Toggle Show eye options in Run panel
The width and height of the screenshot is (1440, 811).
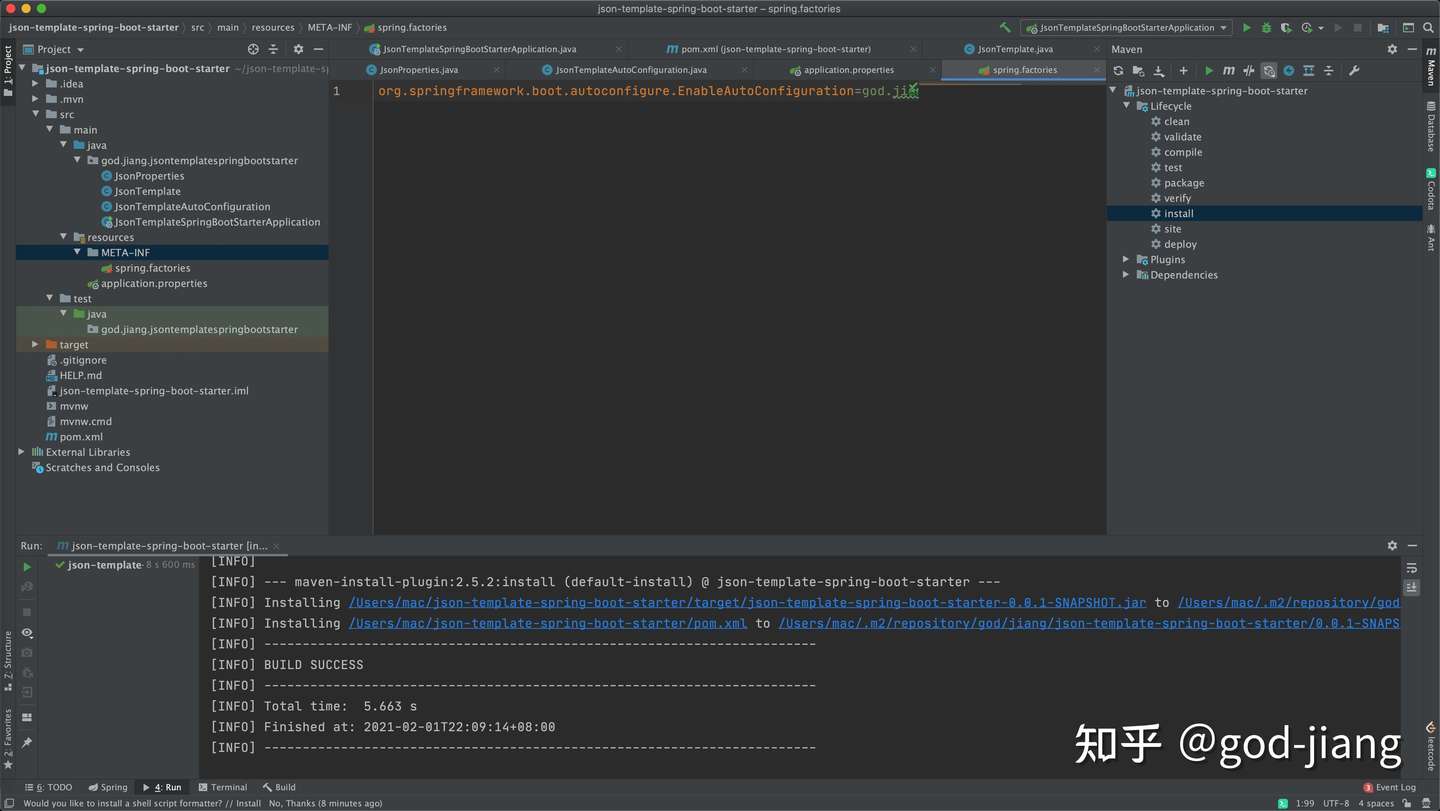(27, 633)
